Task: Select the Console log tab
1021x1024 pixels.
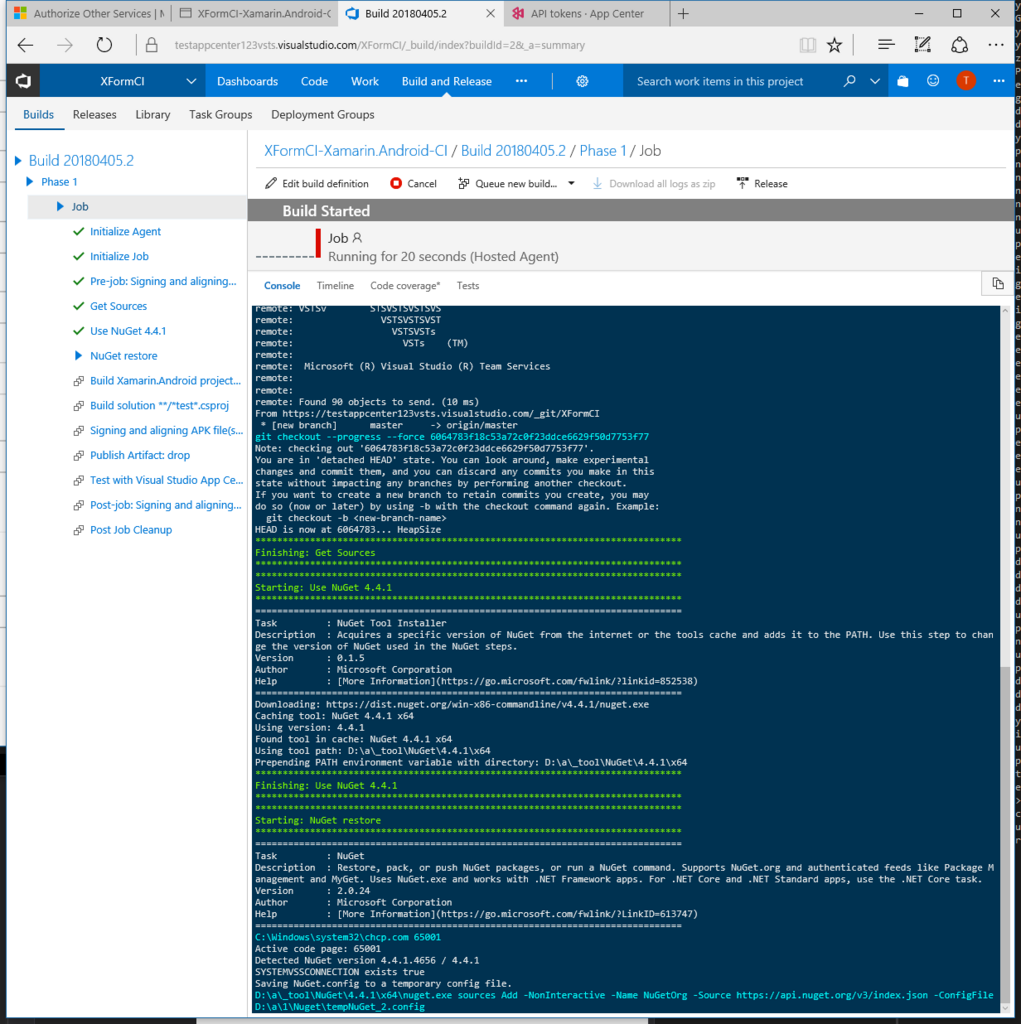Action: [282, 285]
